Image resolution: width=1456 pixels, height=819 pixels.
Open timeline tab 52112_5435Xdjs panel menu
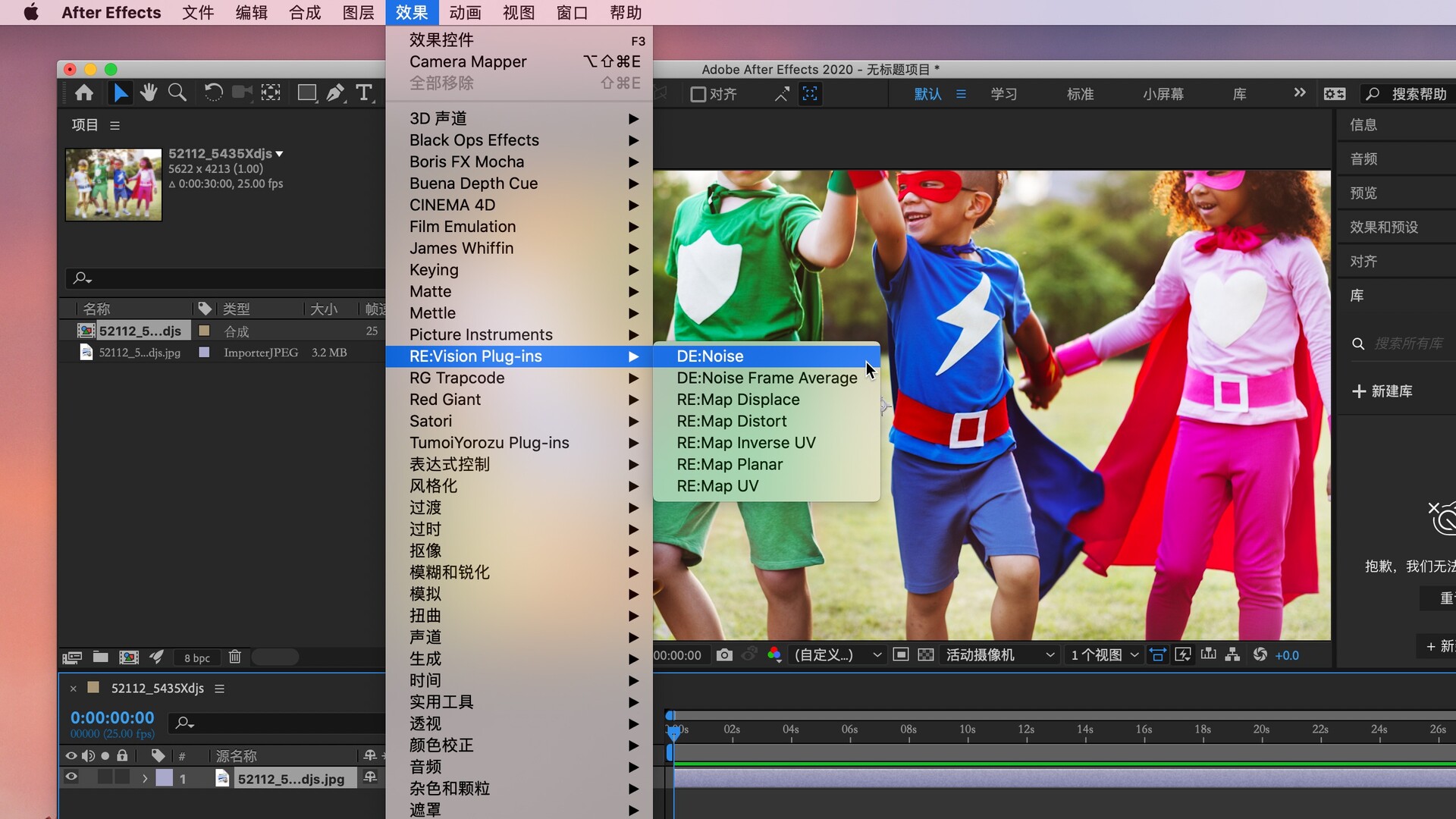(219, 689)
